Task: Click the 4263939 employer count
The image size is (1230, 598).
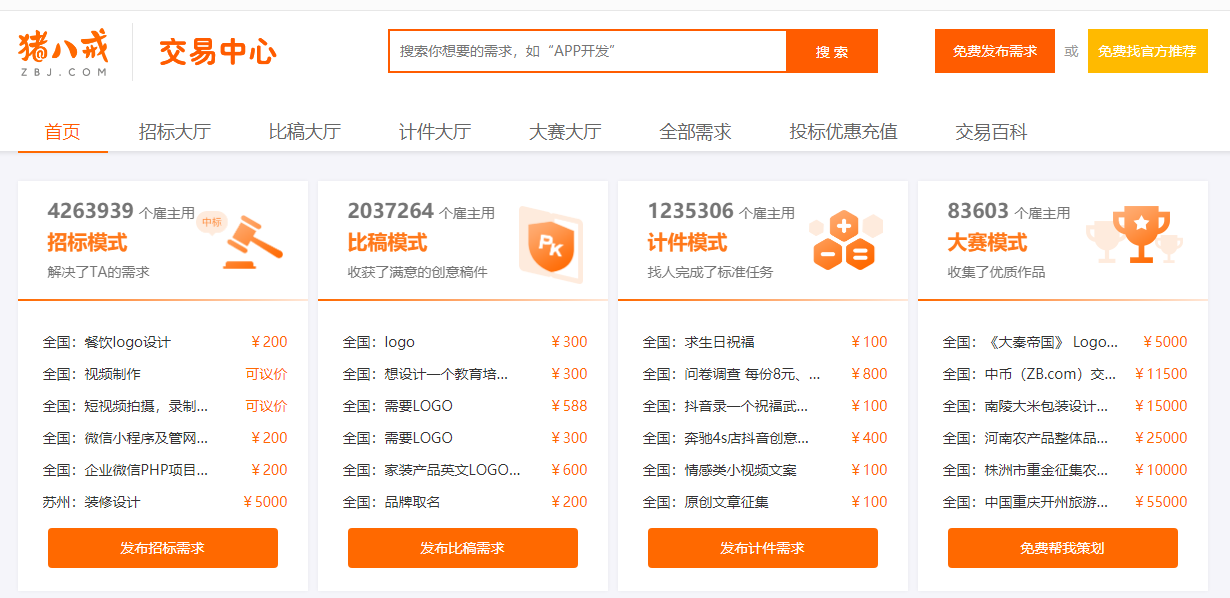Action: click(91, 211)
